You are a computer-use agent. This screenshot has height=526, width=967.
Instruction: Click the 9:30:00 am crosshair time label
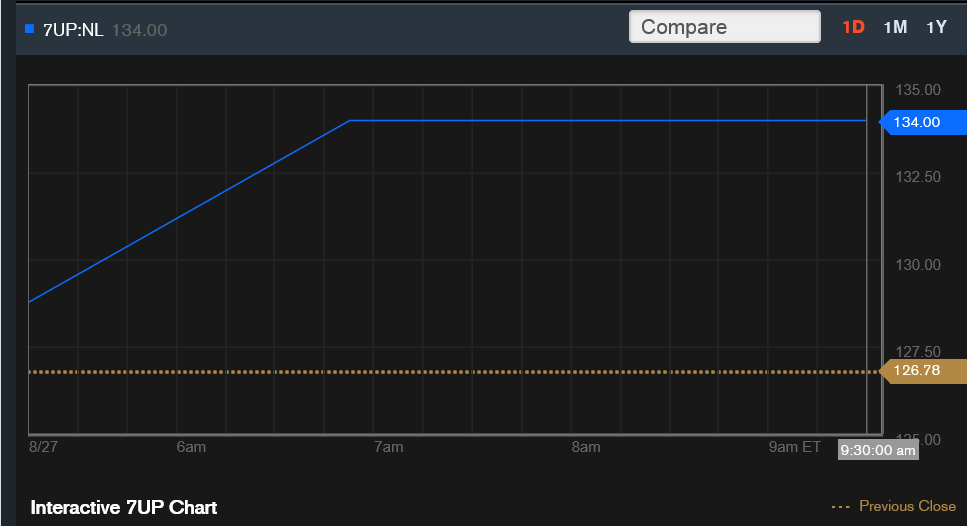877,450
